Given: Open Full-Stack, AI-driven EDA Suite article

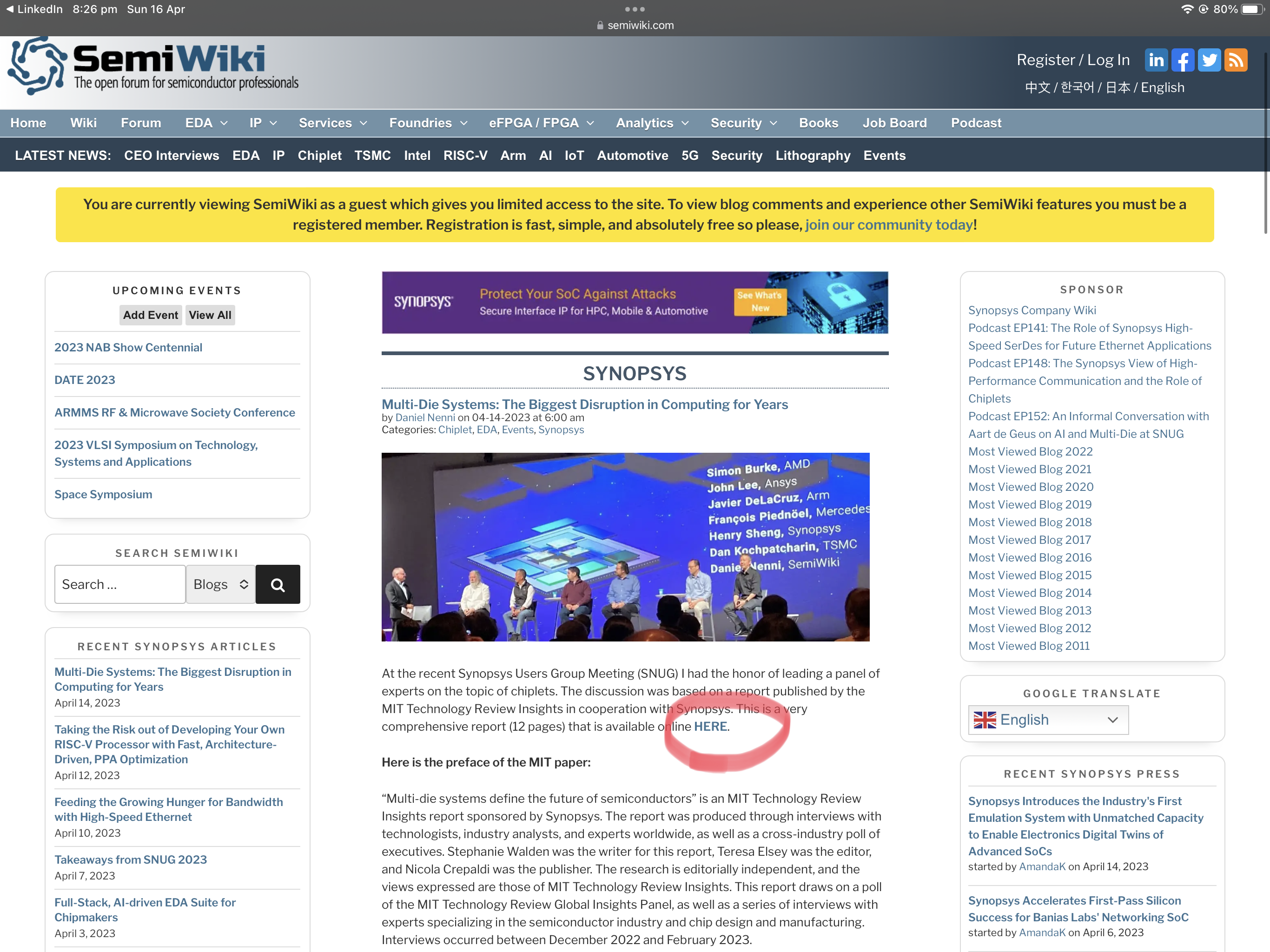Looking at the screenshot, I should tap(145, 910).
